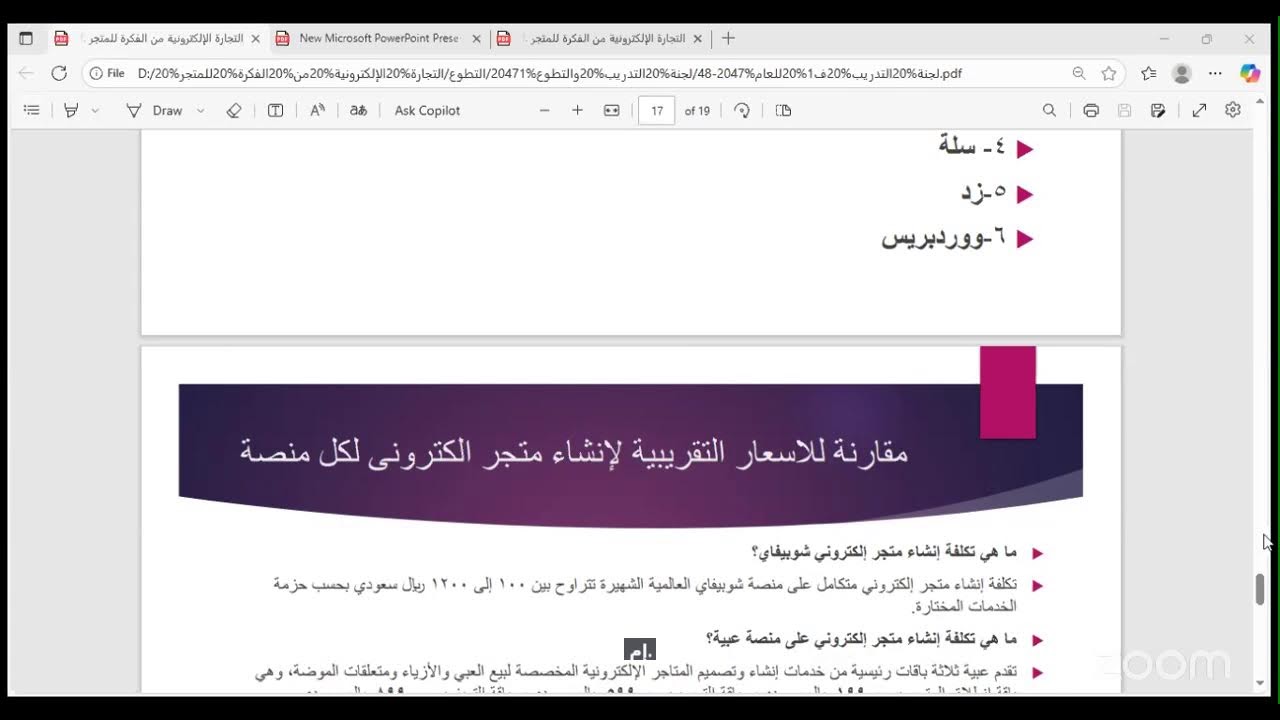Screen dimensions: 1280x720
Task: Add this page to favorites
Action: click(1109, 73)
